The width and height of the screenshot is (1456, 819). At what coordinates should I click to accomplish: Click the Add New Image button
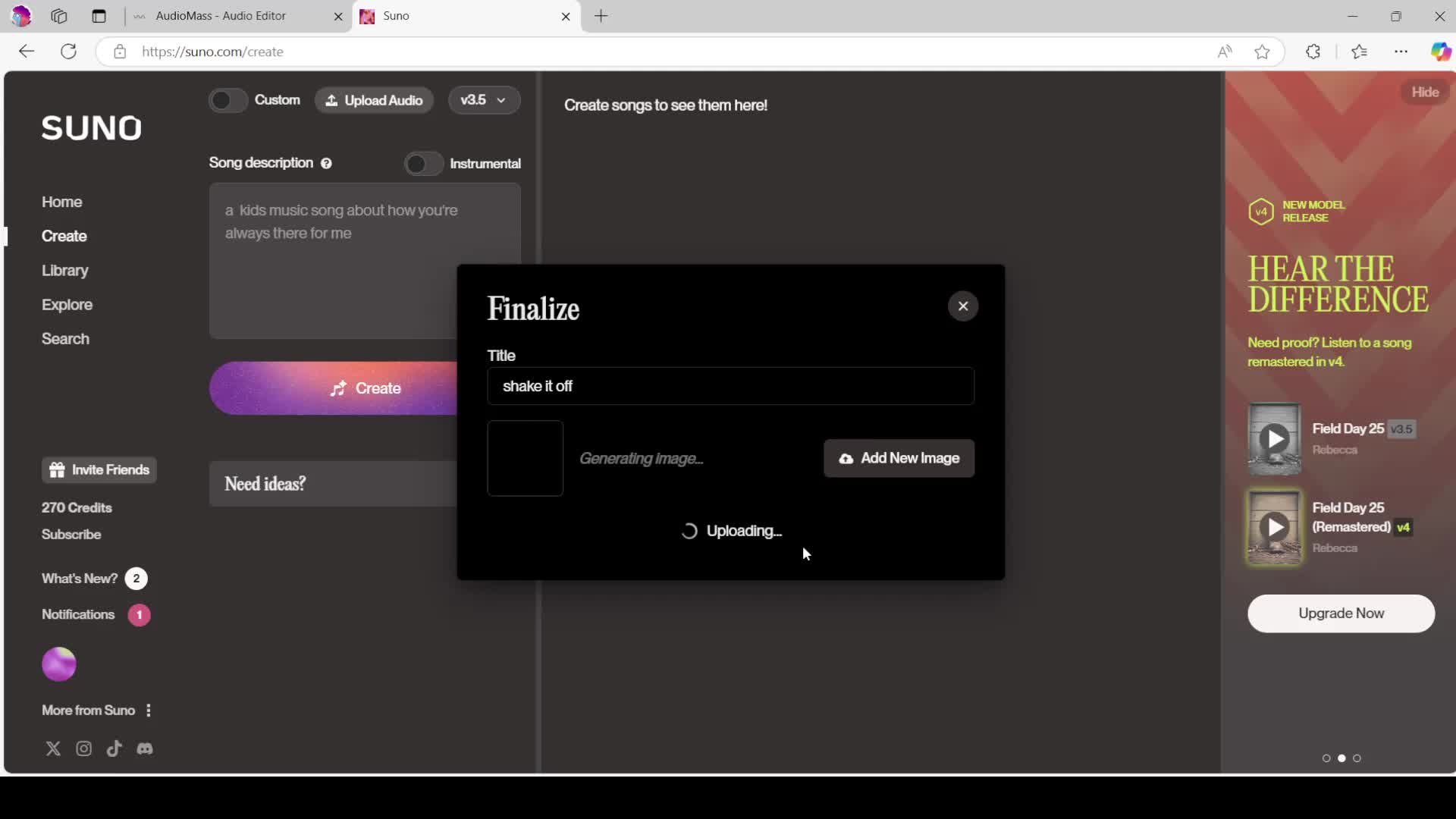tap(899, 459)
